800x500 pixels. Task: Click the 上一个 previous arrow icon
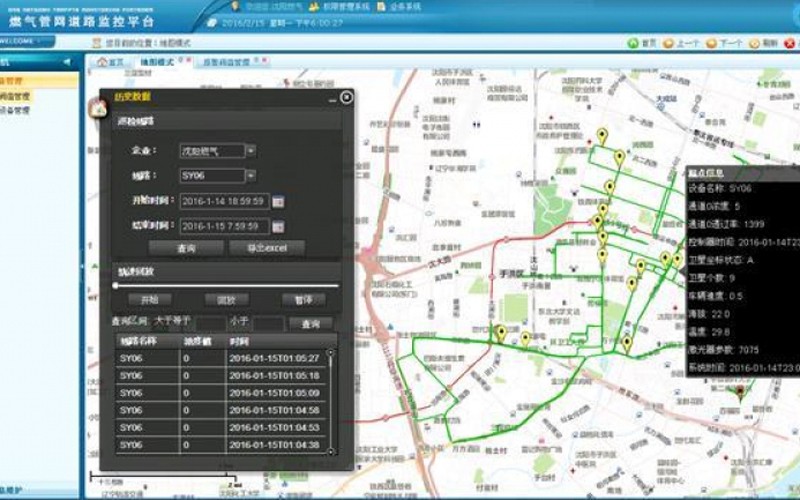669,43
